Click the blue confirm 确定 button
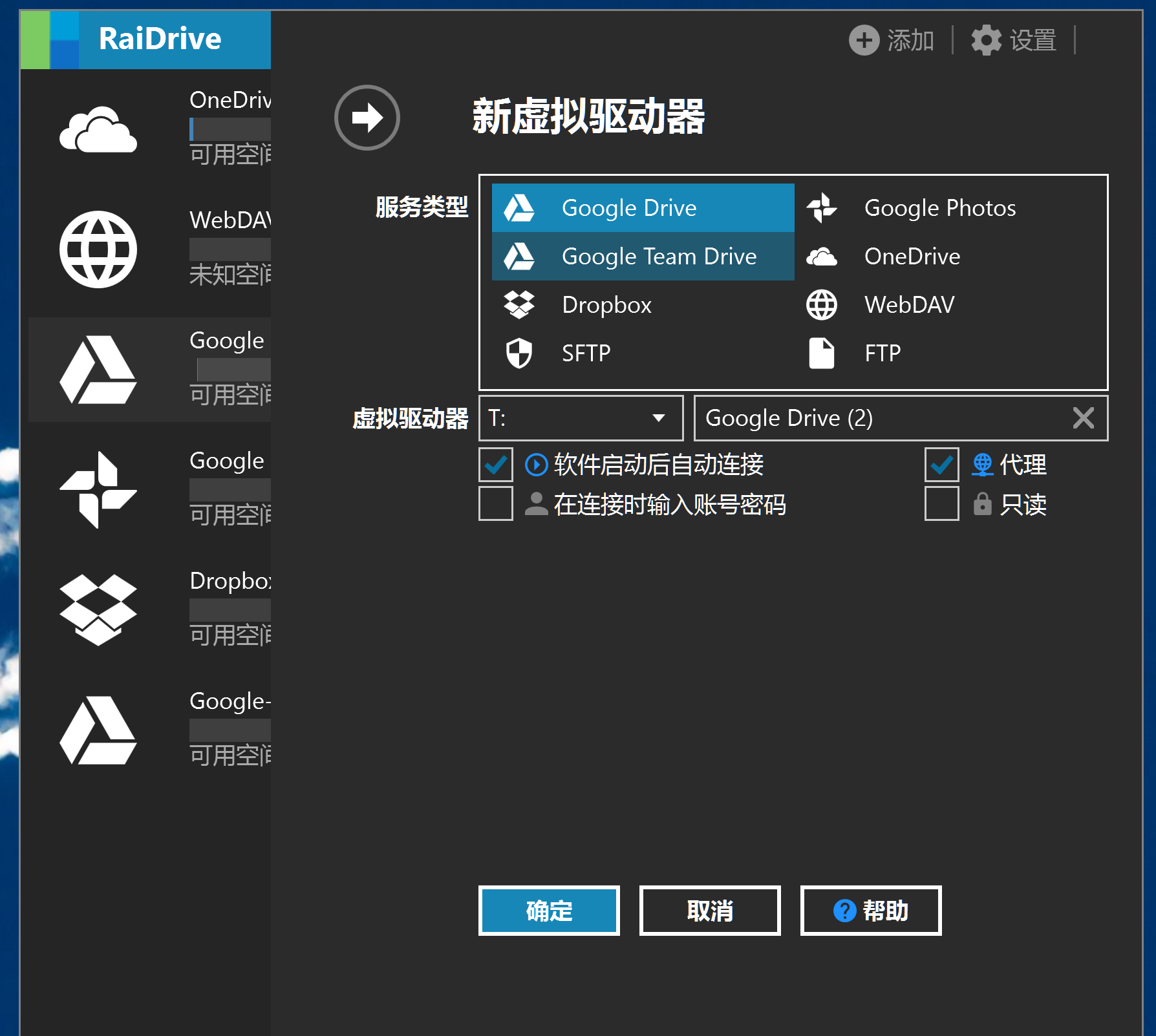Viewport: 1156px width, 1036px height. tap(549, 911)
